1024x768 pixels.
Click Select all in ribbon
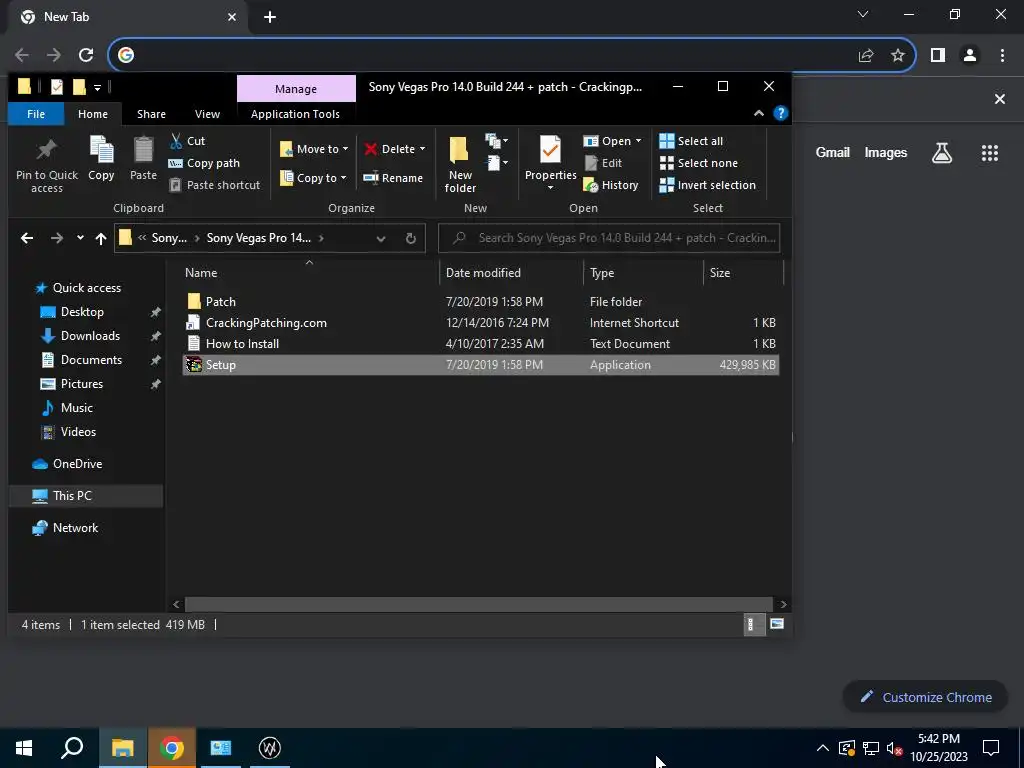click(692, 141)
